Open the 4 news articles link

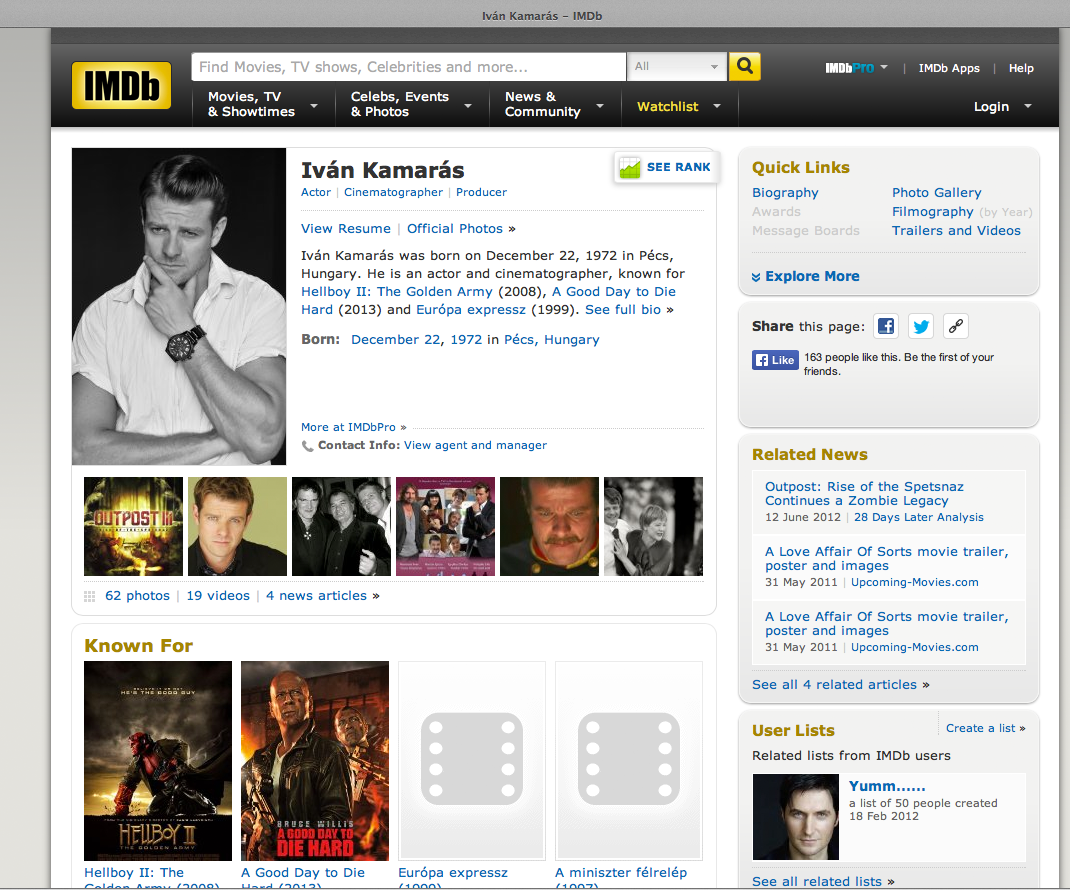click(317, 596)
